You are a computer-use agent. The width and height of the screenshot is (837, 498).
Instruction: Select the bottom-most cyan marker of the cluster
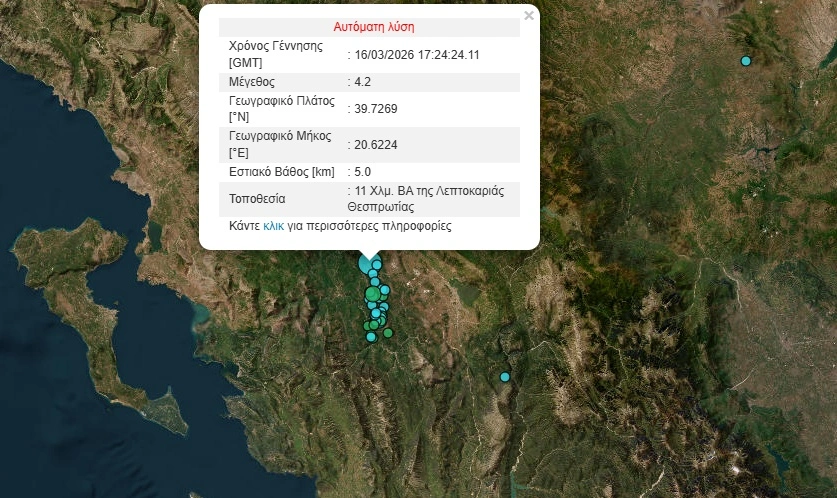point(371,337)
